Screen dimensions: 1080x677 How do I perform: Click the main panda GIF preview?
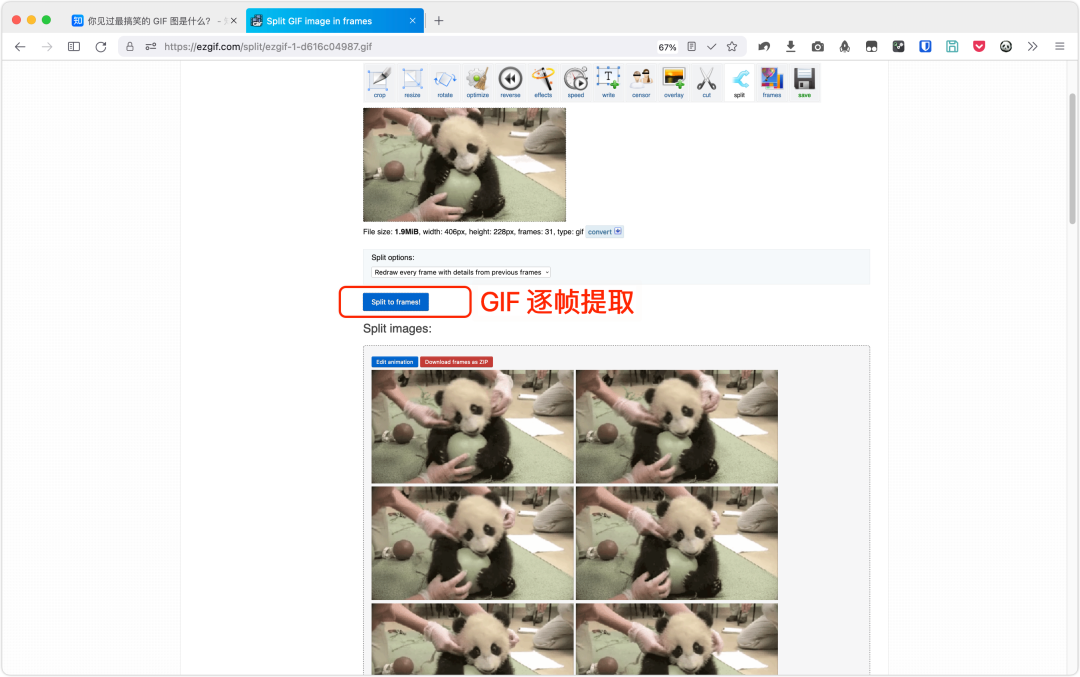(x=464, y=165)
